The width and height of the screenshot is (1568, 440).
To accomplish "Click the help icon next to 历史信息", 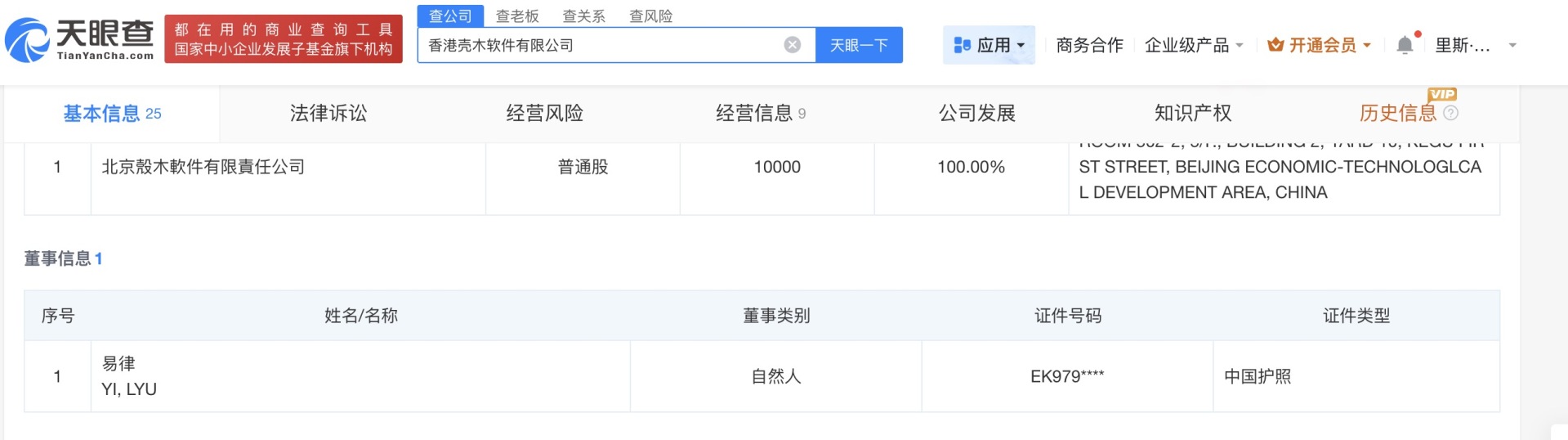I will point(1450,113).
